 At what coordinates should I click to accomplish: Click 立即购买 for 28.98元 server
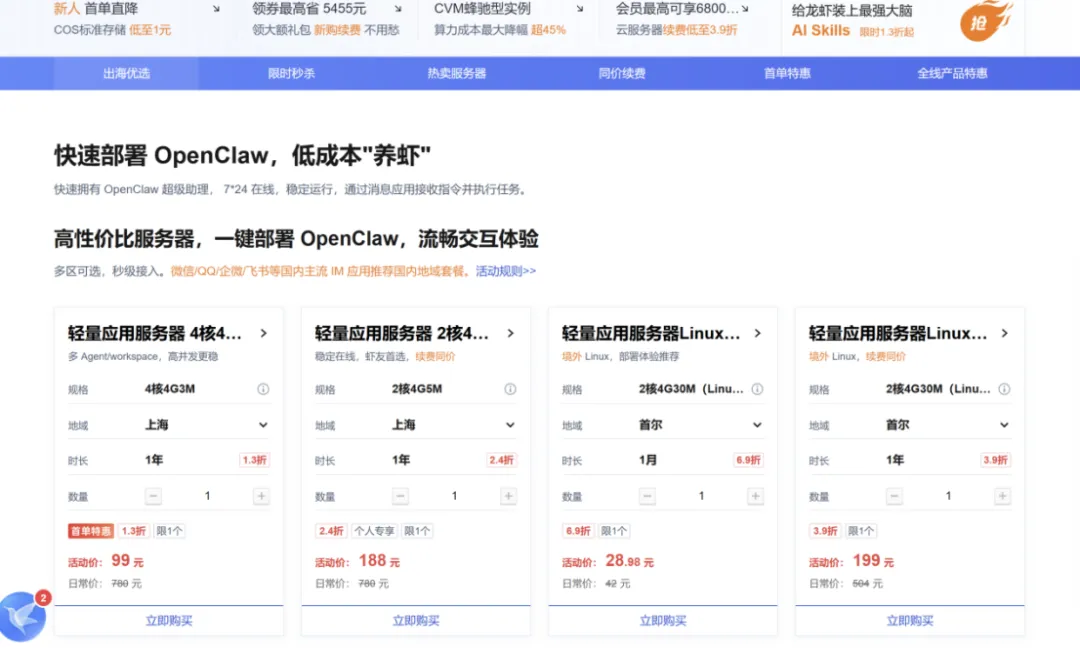[x=663, y=620]
